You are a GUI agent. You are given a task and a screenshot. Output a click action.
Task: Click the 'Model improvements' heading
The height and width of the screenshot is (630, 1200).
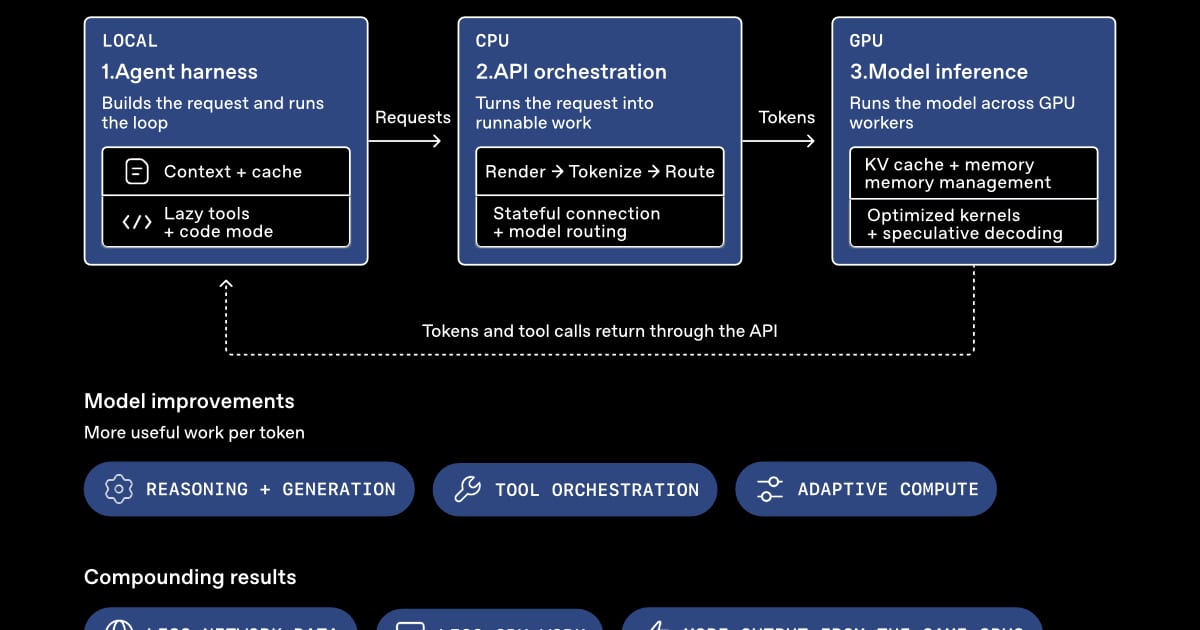(189, 401)
